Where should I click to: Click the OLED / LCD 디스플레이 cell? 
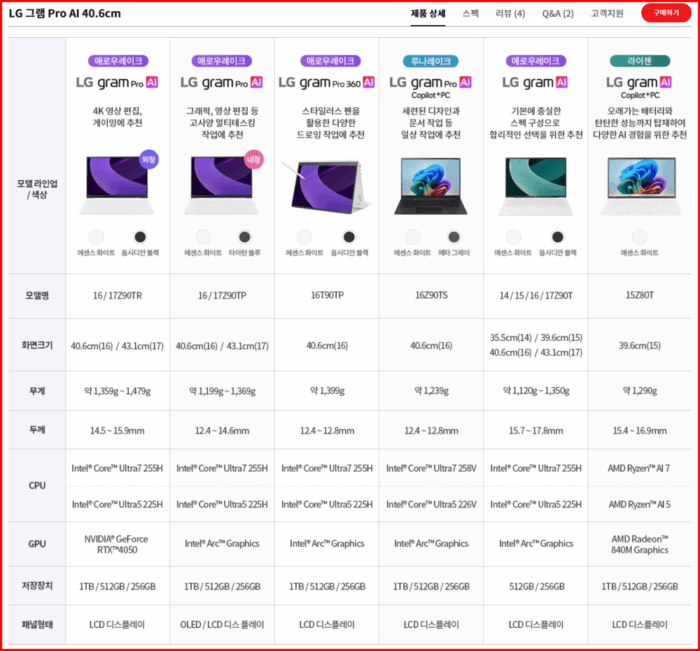tap(222, 624)
